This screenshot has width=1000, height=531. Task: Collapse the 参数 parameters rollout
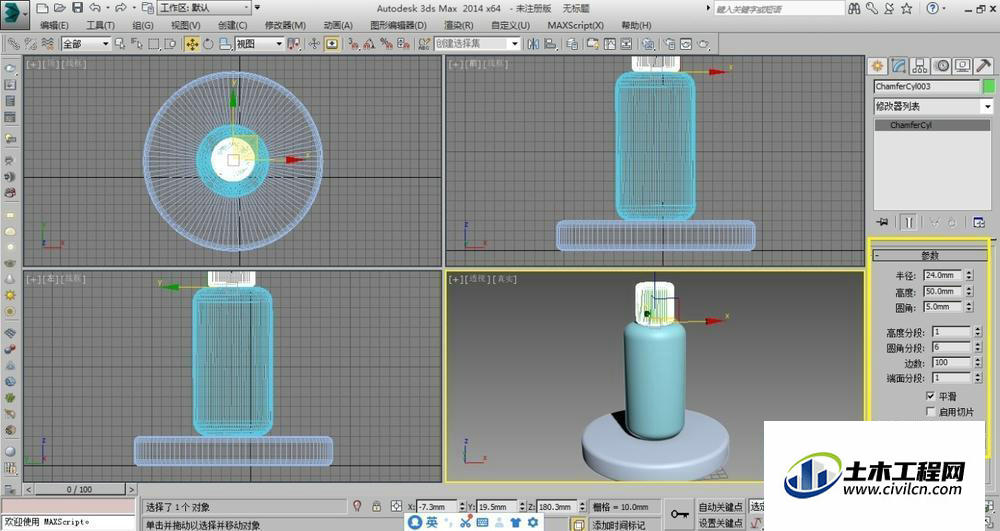pyautogui.click(x=930, y=255)
